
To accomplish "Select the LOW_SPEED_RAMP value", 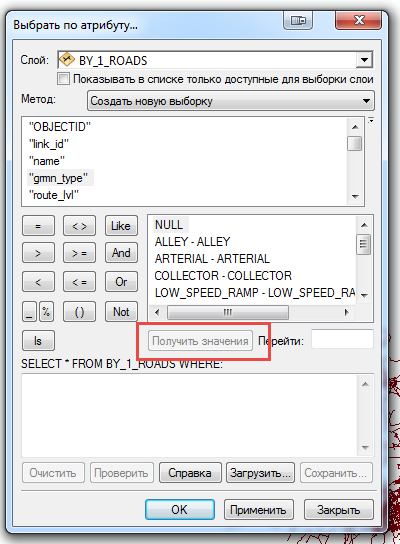I will tap(255, 292).
